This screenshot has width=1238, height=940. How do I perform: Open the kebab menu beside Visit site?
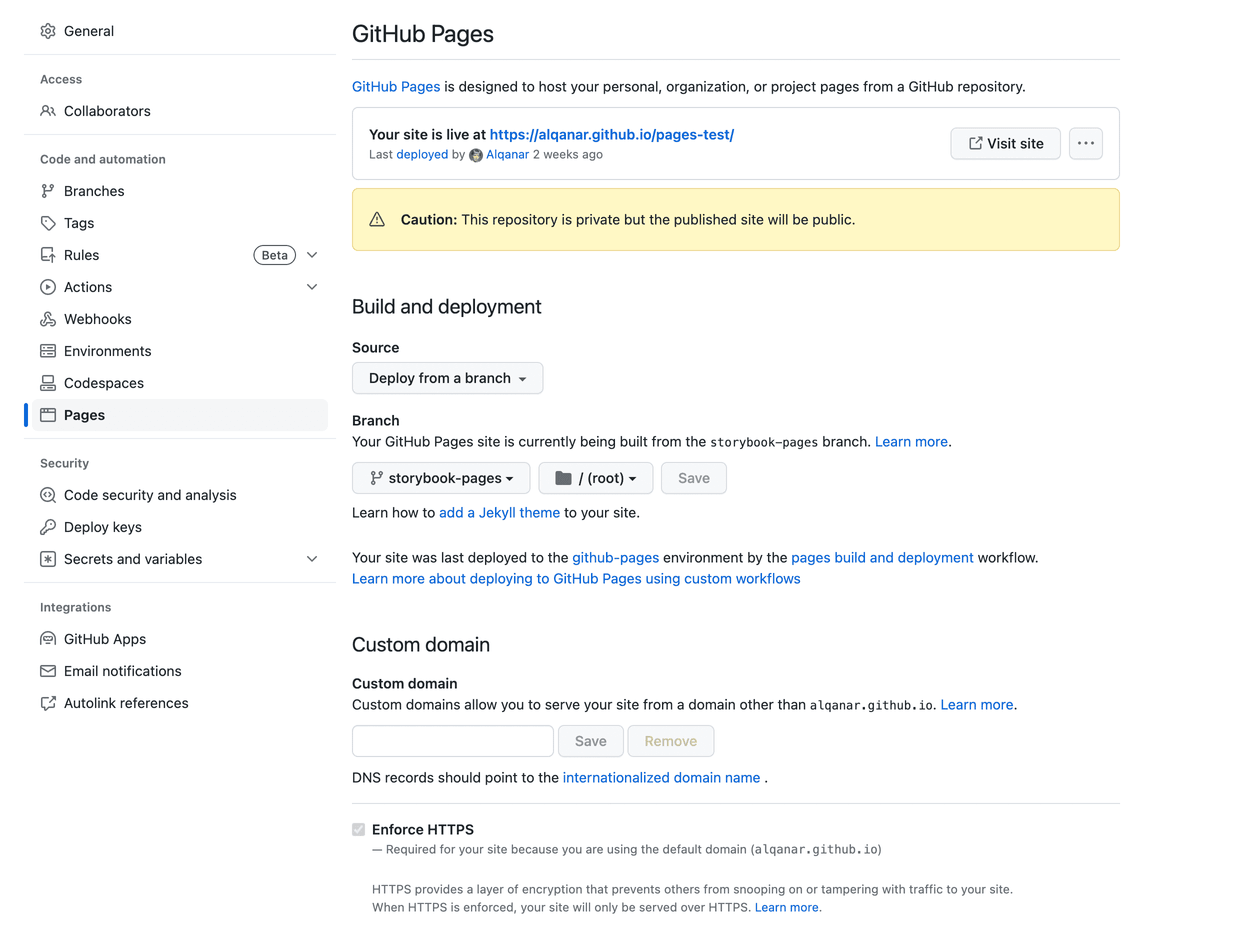click(x=1086, y=143)
